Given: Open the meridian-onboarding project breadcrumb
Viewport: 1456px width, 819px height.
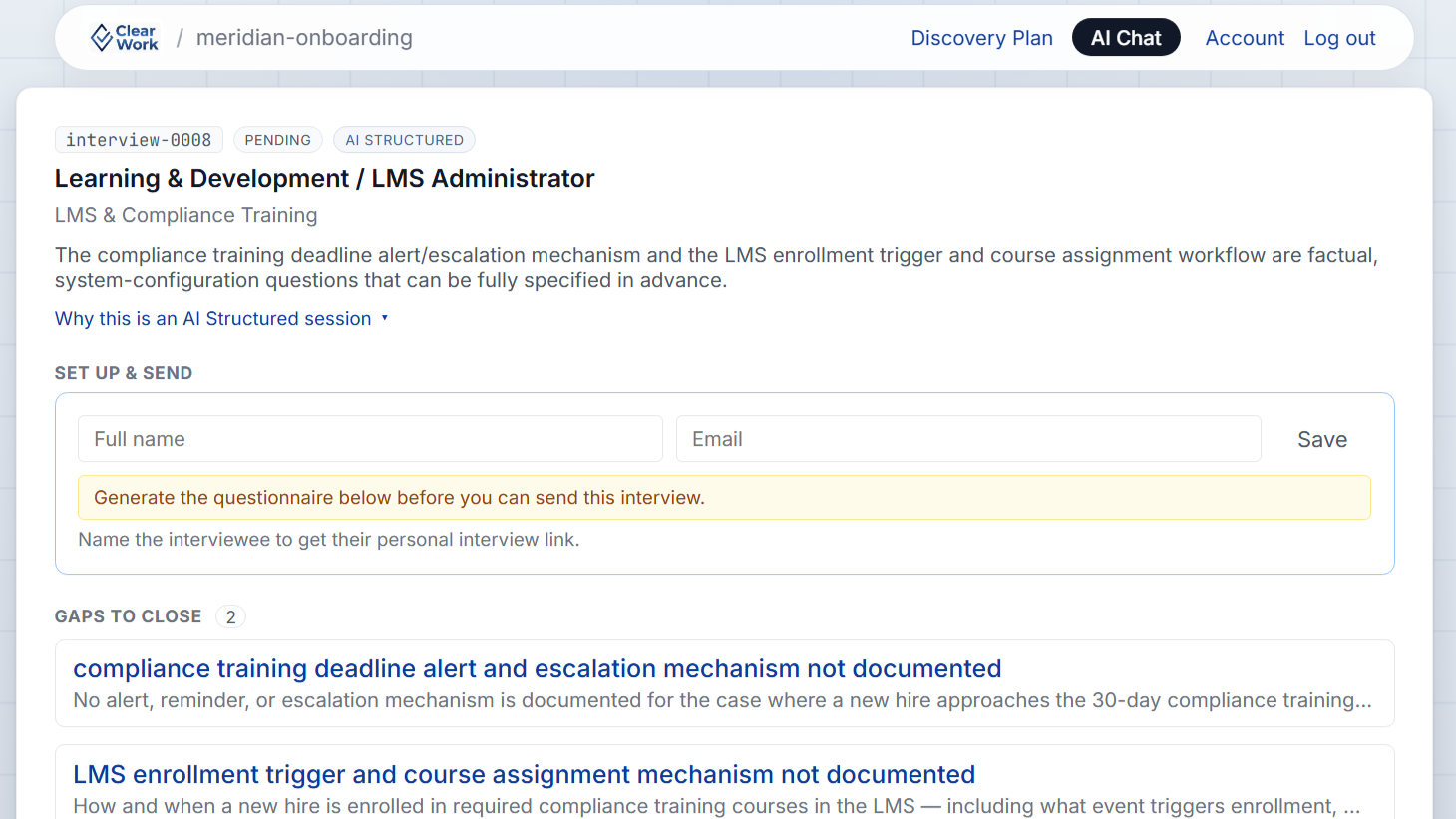Looking at the screenshot, I should tap(304, 38).
